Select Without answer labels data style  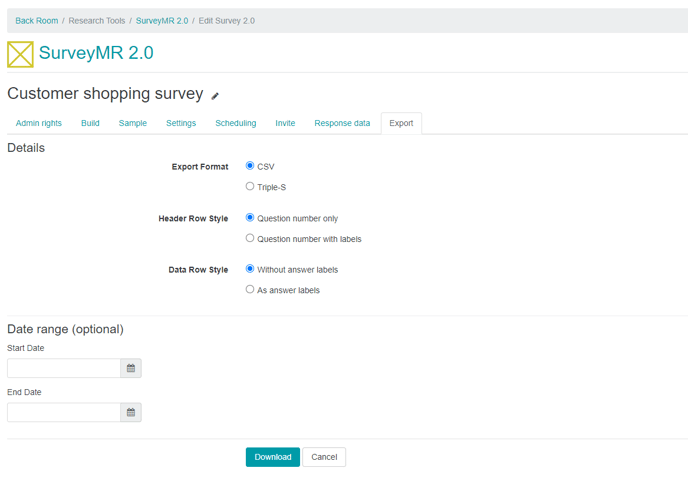tap(250, 269)
